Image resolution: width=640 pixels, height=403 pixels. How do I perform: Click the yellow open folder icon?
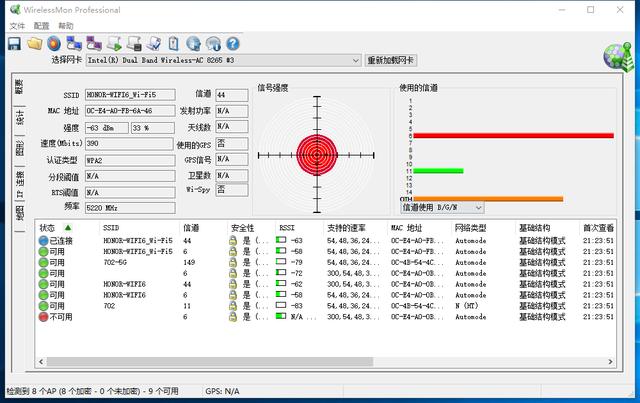(x=35, y=44)
